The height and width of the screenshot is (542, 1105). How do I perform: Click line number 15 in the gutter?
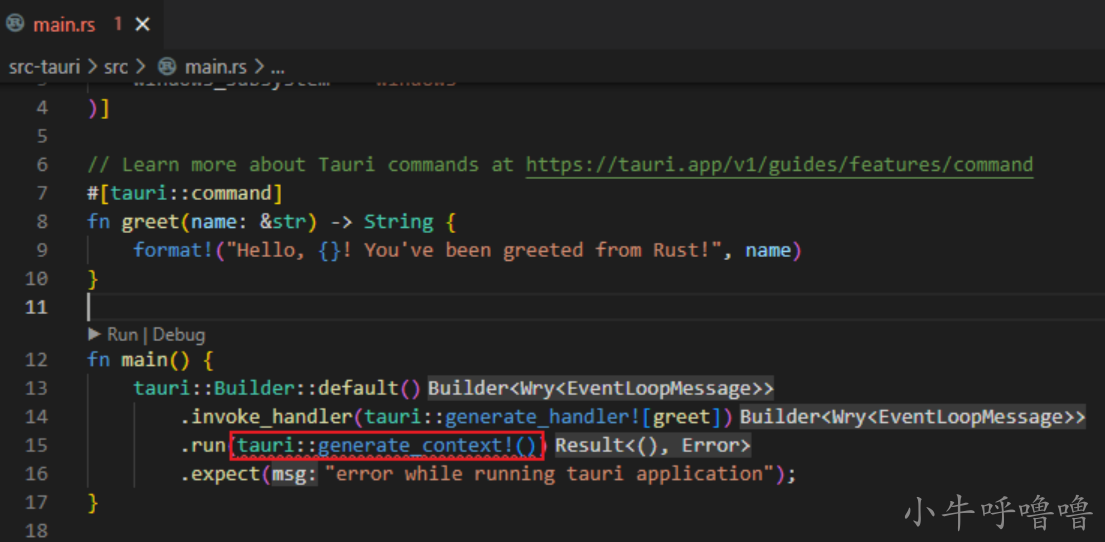[x=35, y=445]
